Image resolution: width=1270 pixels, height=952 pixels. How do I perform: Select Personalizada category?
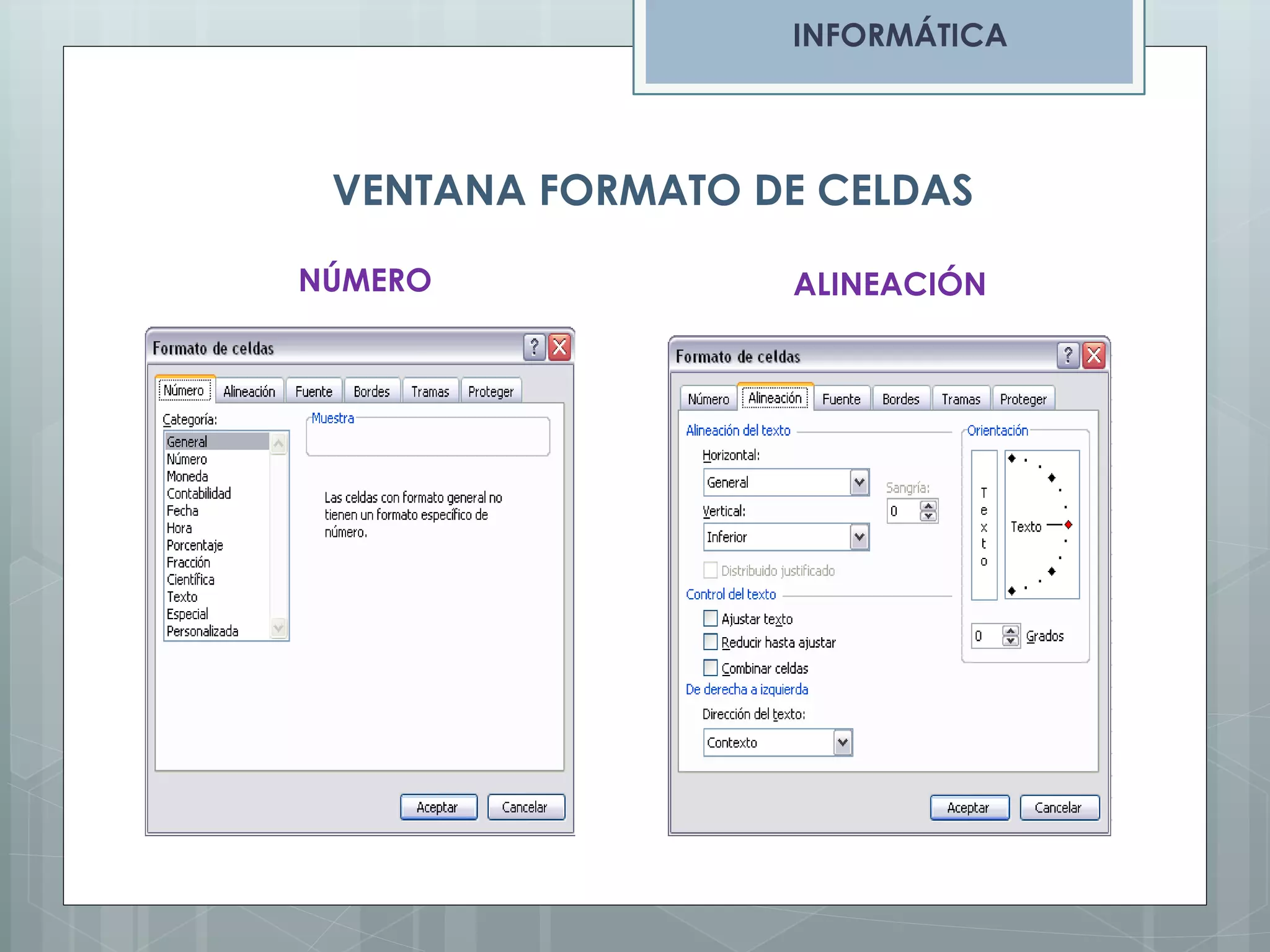point(217,631)
